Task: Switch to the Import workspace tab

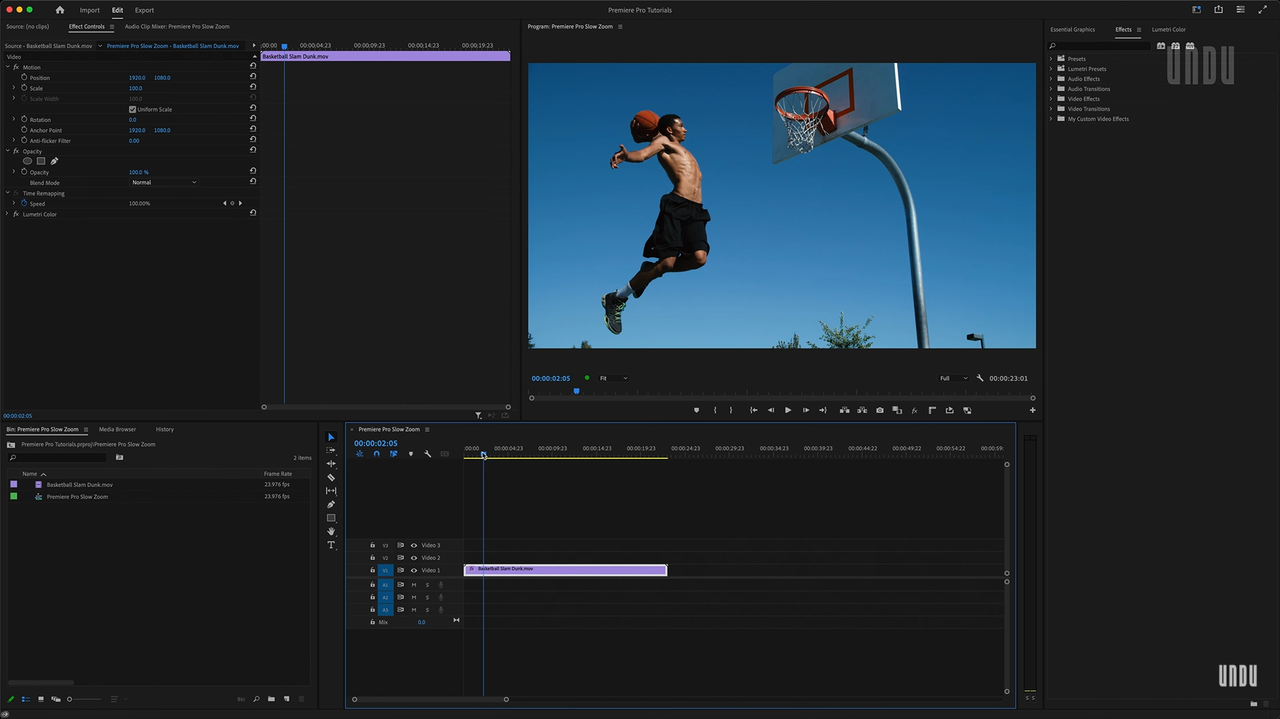Action: [x=90, y=10]
